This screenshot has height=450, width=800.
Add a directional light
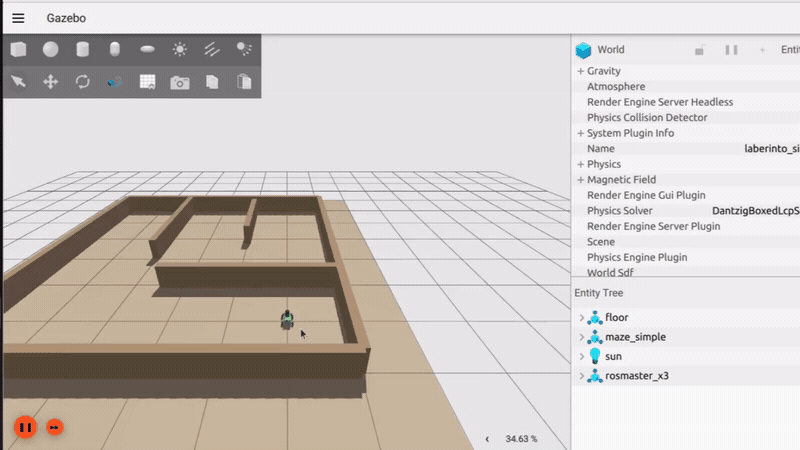[212, 49]
